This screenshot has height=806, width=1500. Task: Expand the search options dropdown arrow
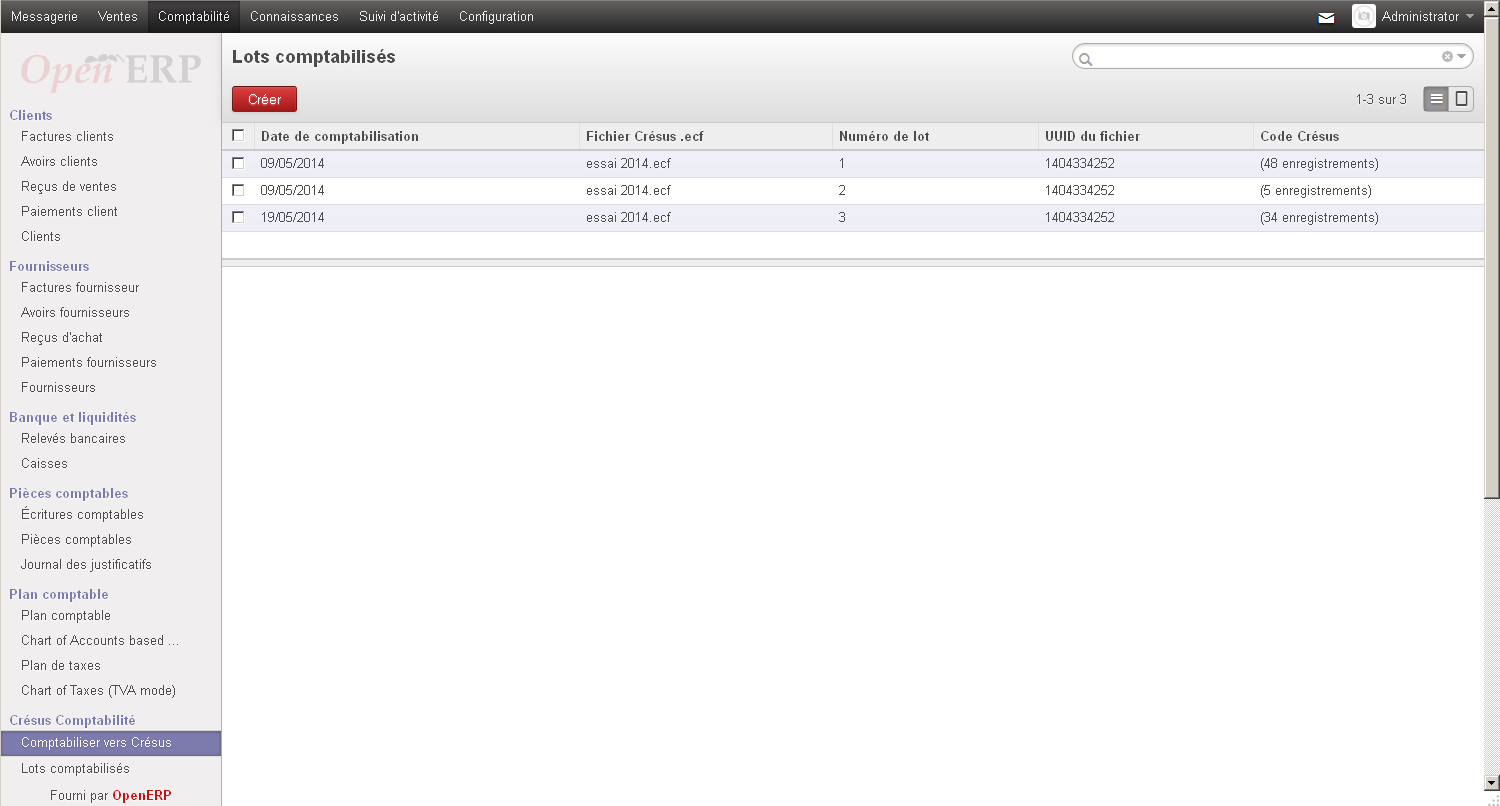point(1461,57)
